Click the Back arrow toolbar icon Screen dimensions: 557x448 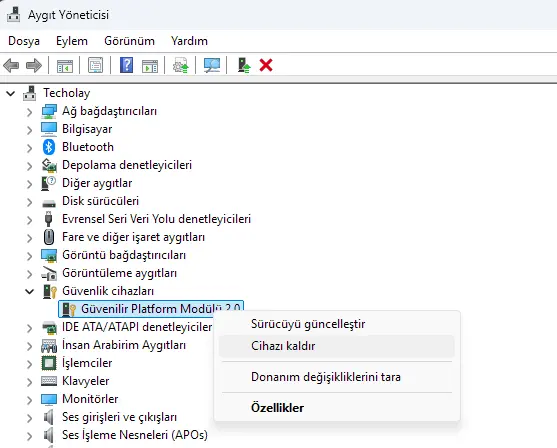click(x=11, y=65)
